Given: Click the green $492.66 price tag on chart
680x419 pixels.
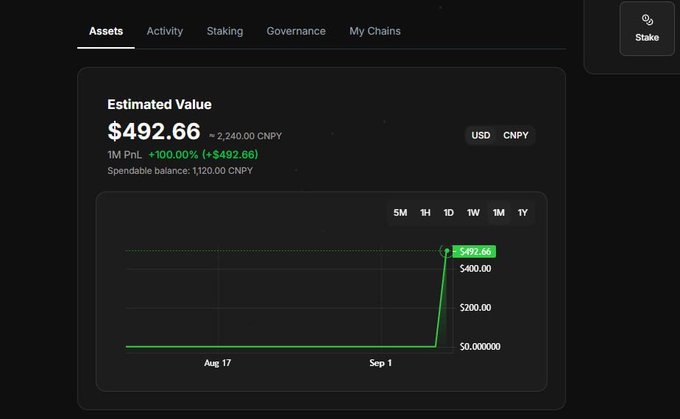Looking at the screenshot, I should tap(474, 252).
